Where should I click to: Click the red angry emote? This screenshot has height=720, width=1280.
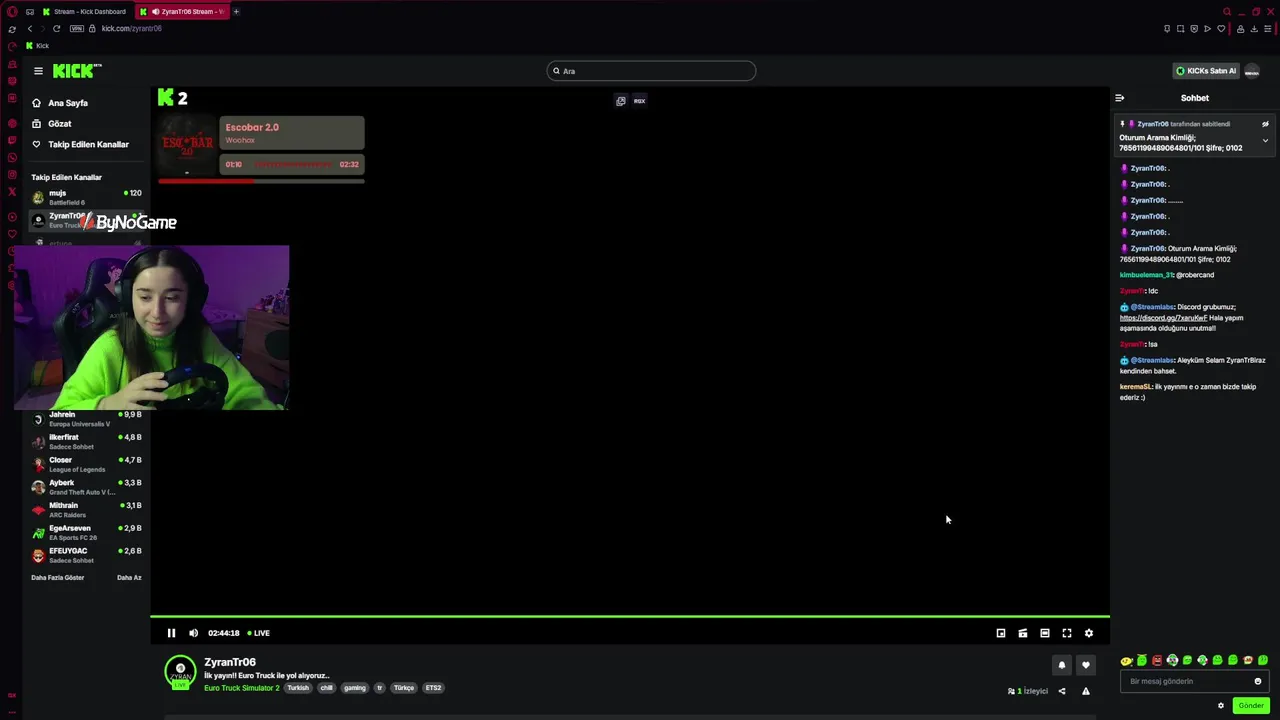(1157, 661)
